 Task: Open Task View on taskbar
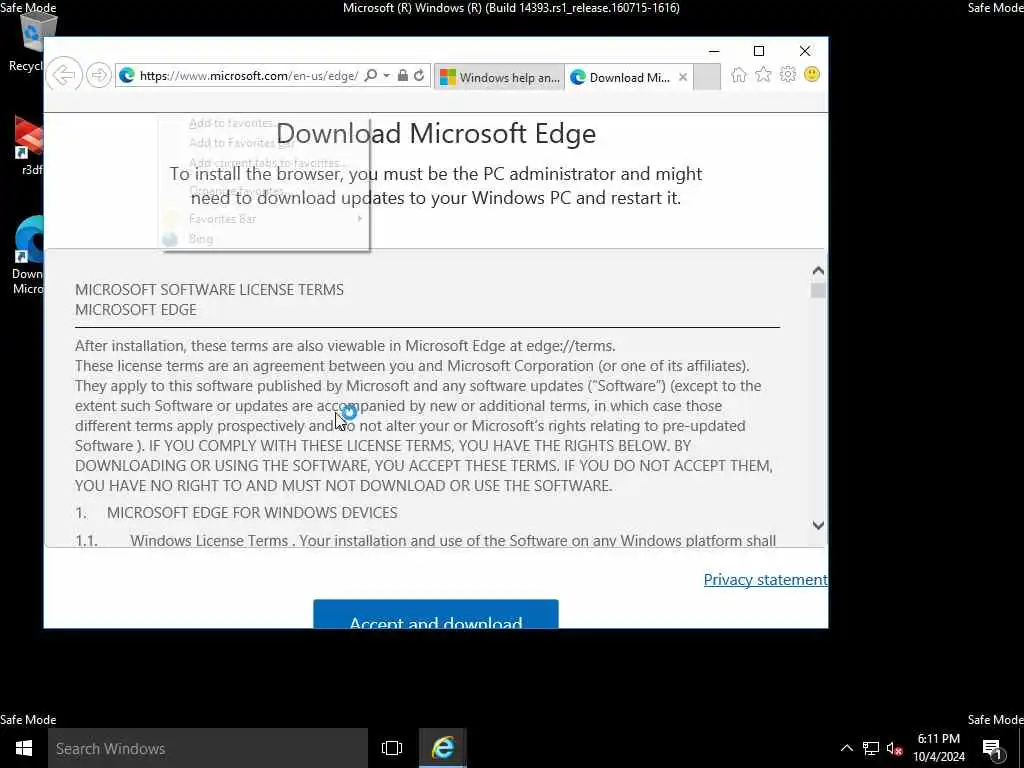pos(392,748)
